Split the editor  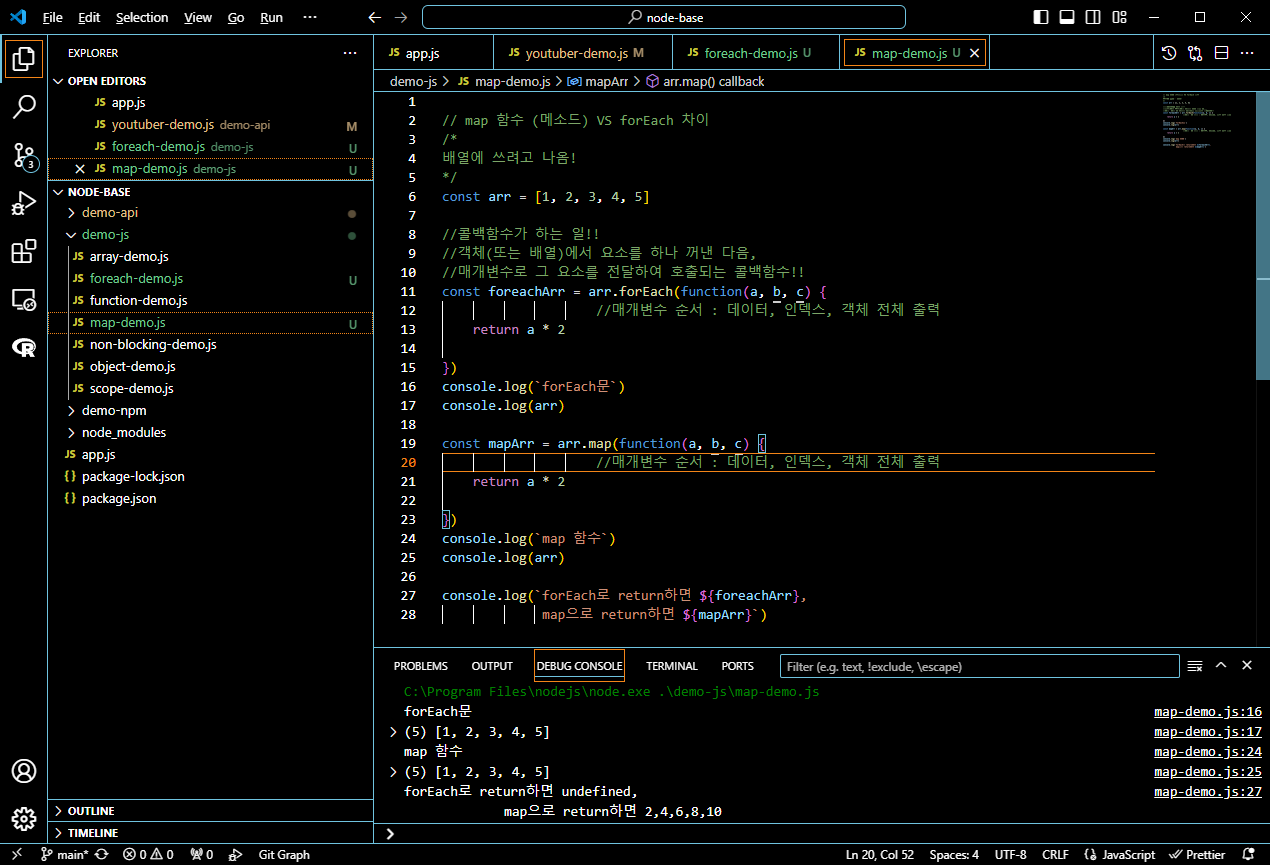[1221, 53]
